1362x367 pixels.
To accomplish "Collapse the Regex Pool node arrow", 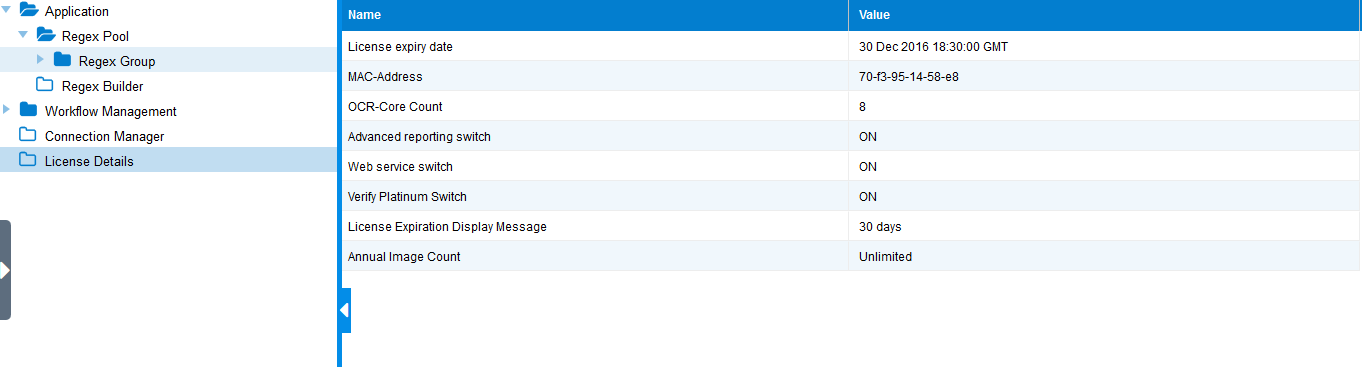I will tap(24, 35).
